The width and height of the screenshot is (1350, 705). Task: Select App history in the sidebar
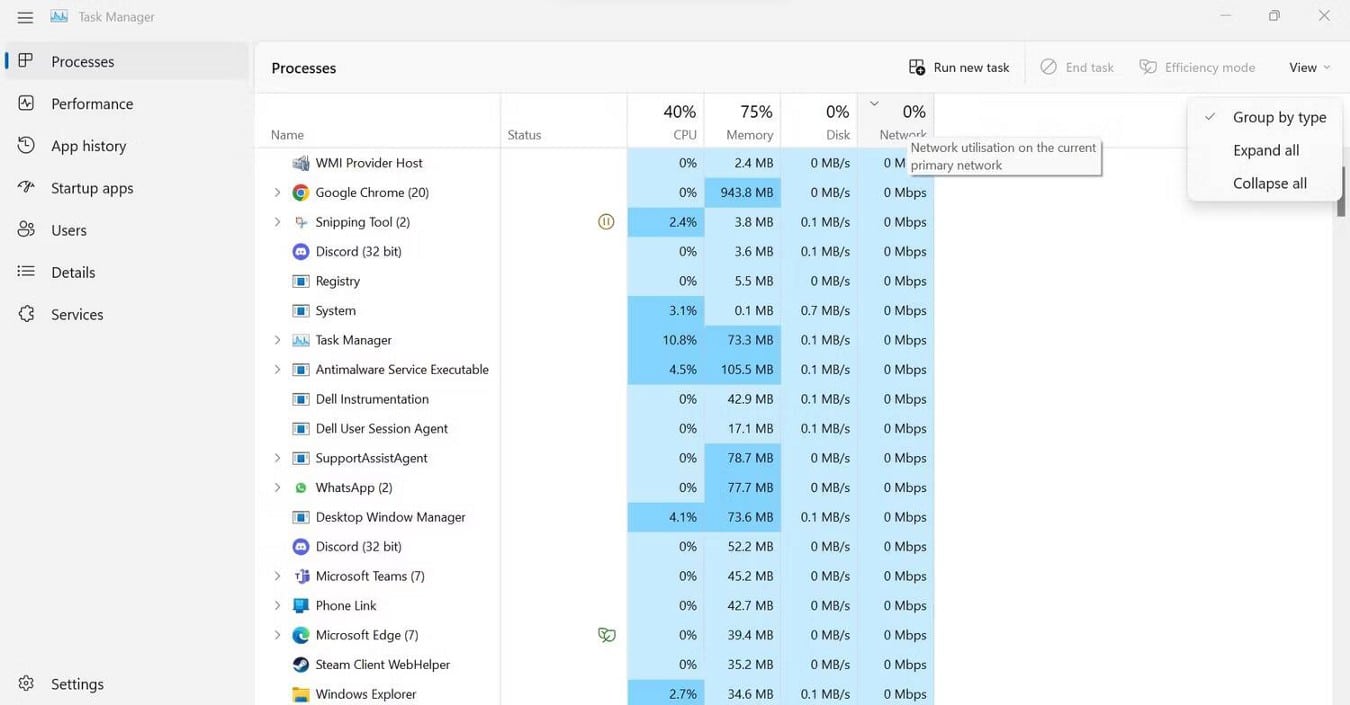89,145
